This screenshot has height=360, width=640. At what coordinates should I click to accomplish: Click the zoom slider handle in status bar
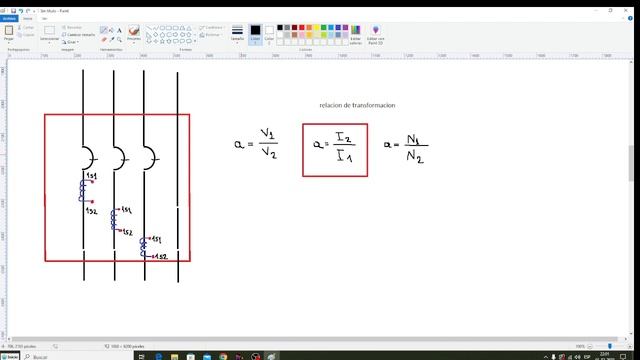click(x=609, y=346)
